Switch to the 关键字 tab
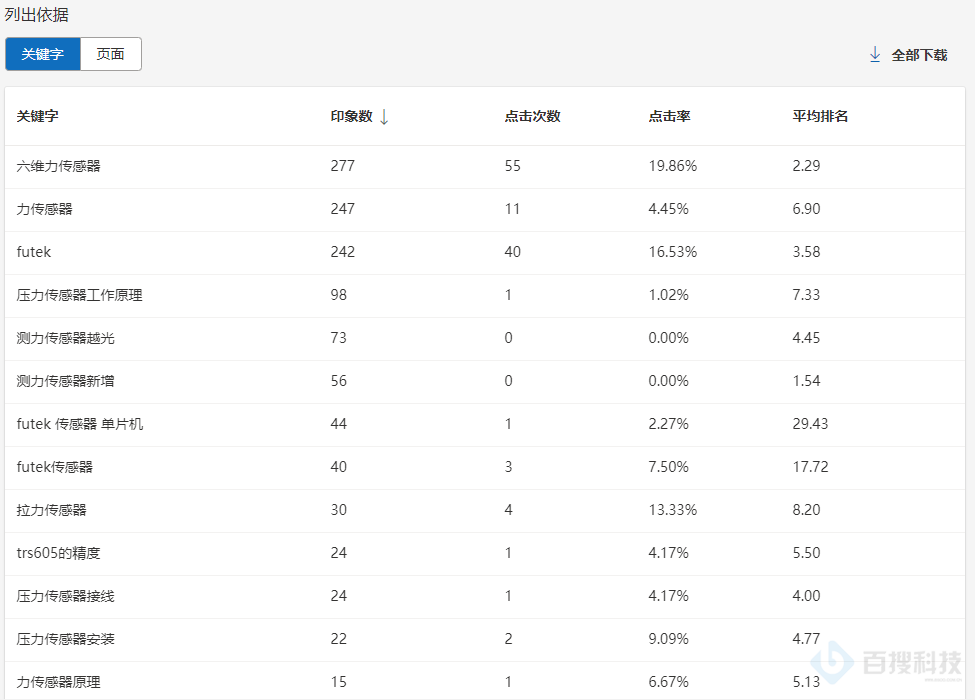 (42, 54)
